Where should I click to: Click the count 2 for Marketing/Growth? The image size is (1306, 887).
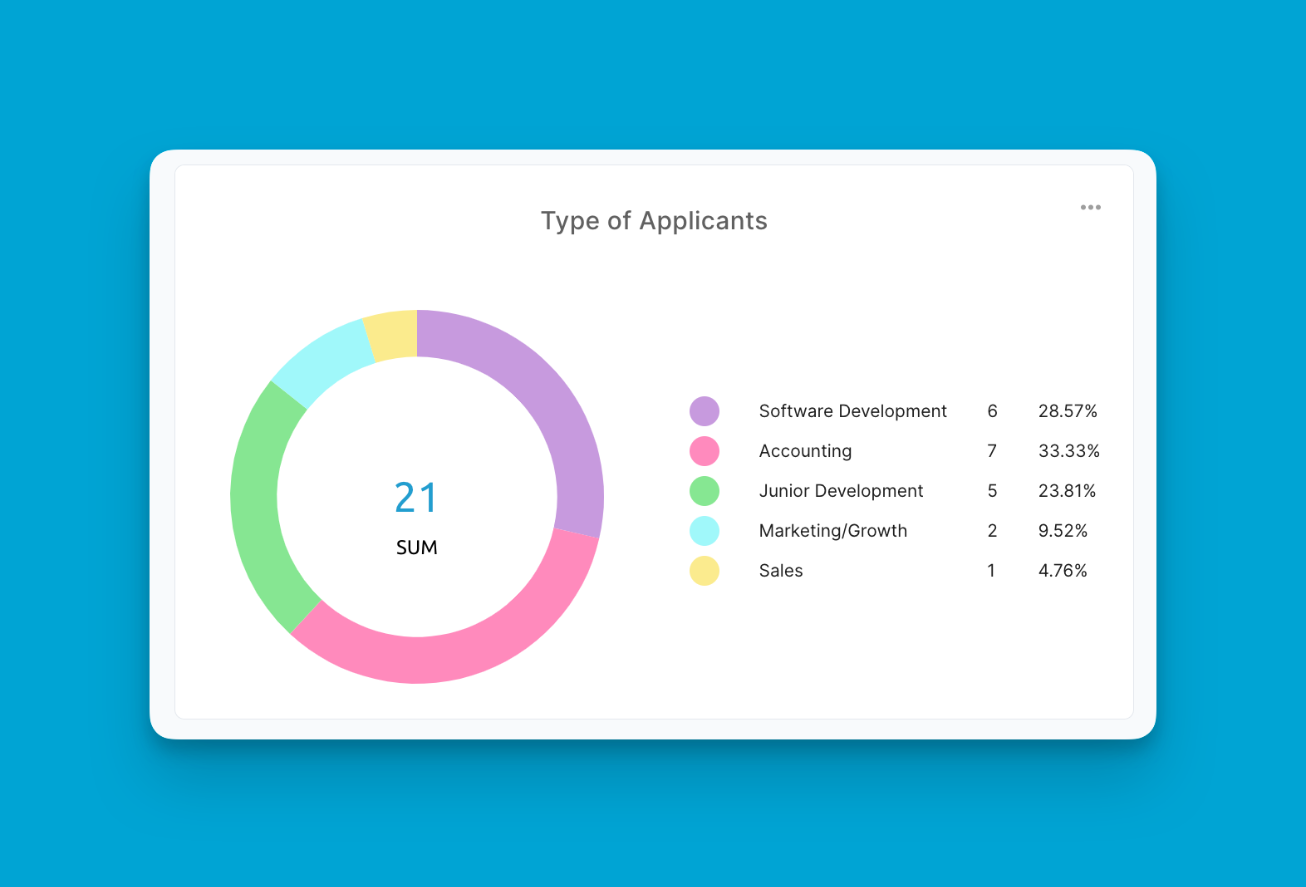coord(992,531)
